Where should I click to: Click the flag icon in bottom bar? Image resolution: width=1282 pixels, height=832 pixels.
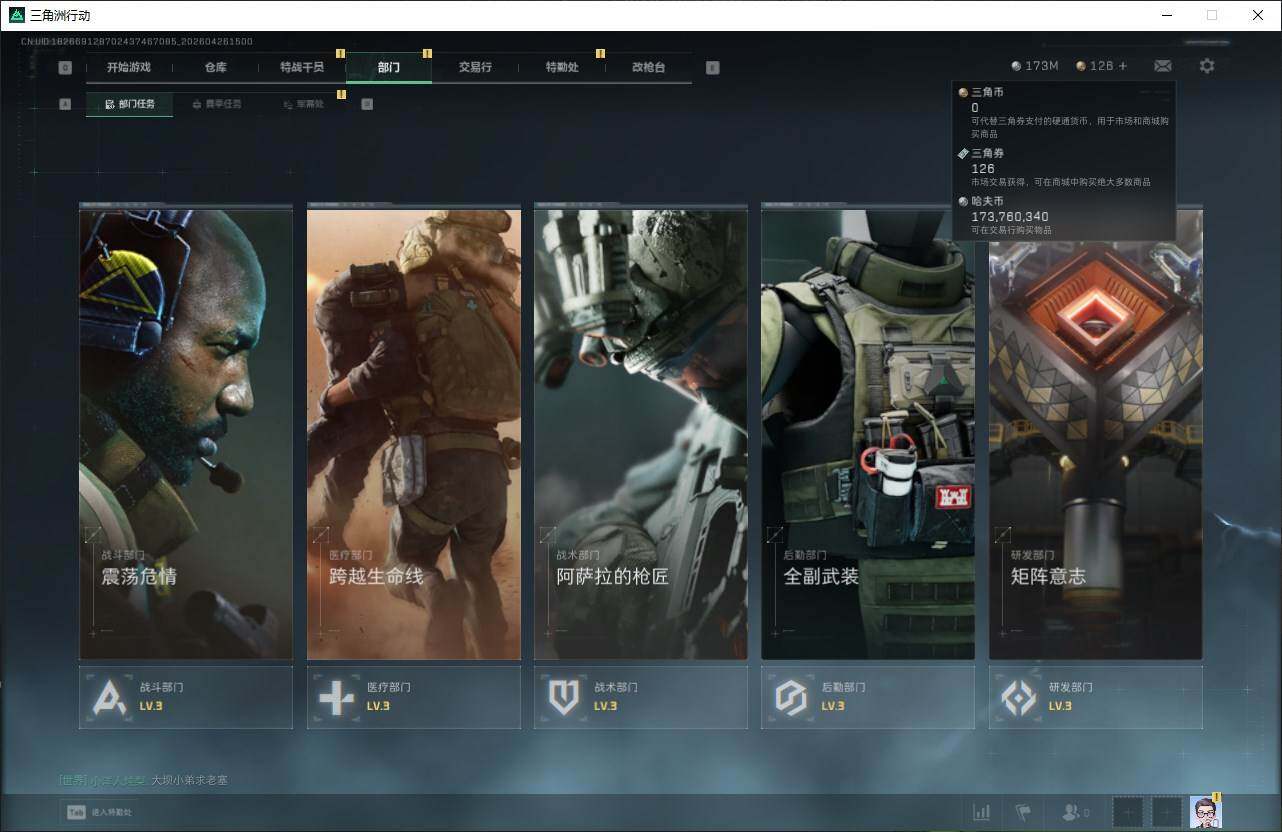pos(1022,812)
